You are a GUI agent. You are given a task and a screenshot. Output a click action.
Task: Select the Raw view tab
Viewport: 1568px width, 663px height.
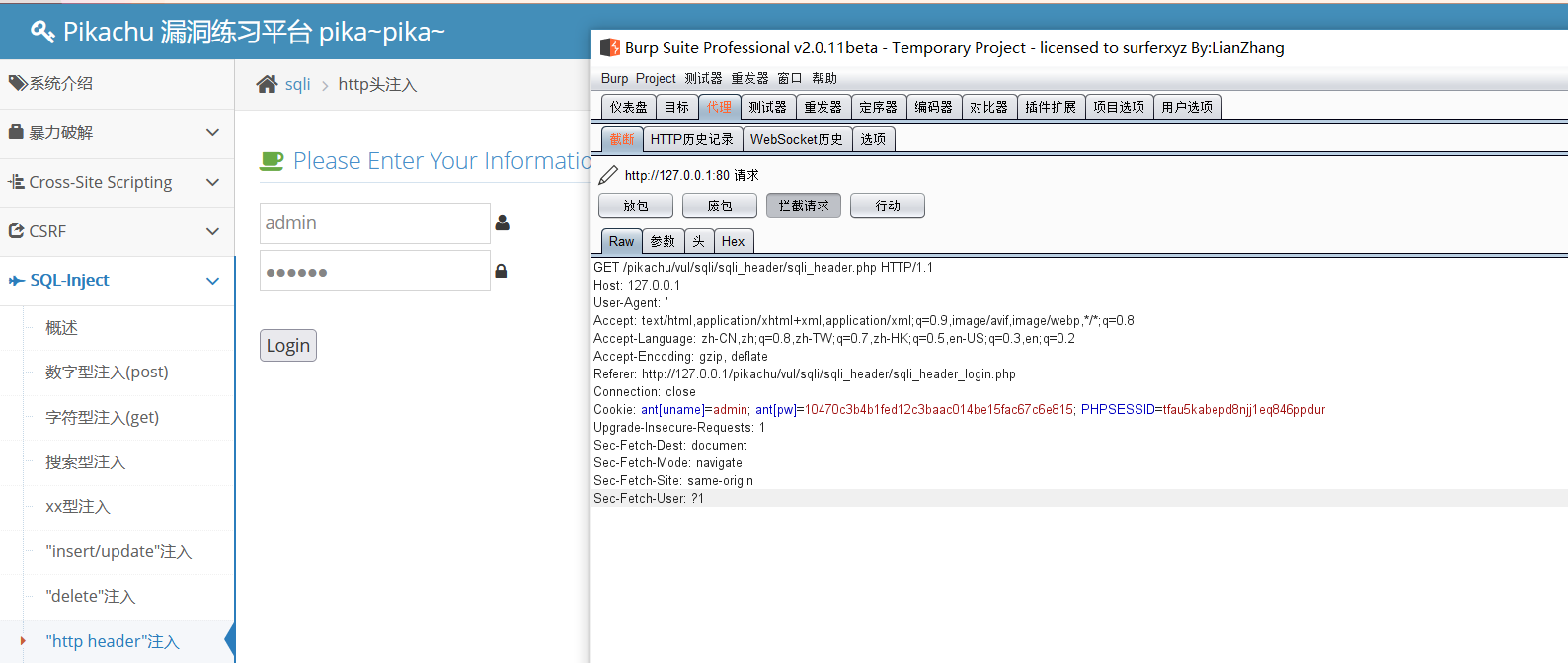pos(621,241)
